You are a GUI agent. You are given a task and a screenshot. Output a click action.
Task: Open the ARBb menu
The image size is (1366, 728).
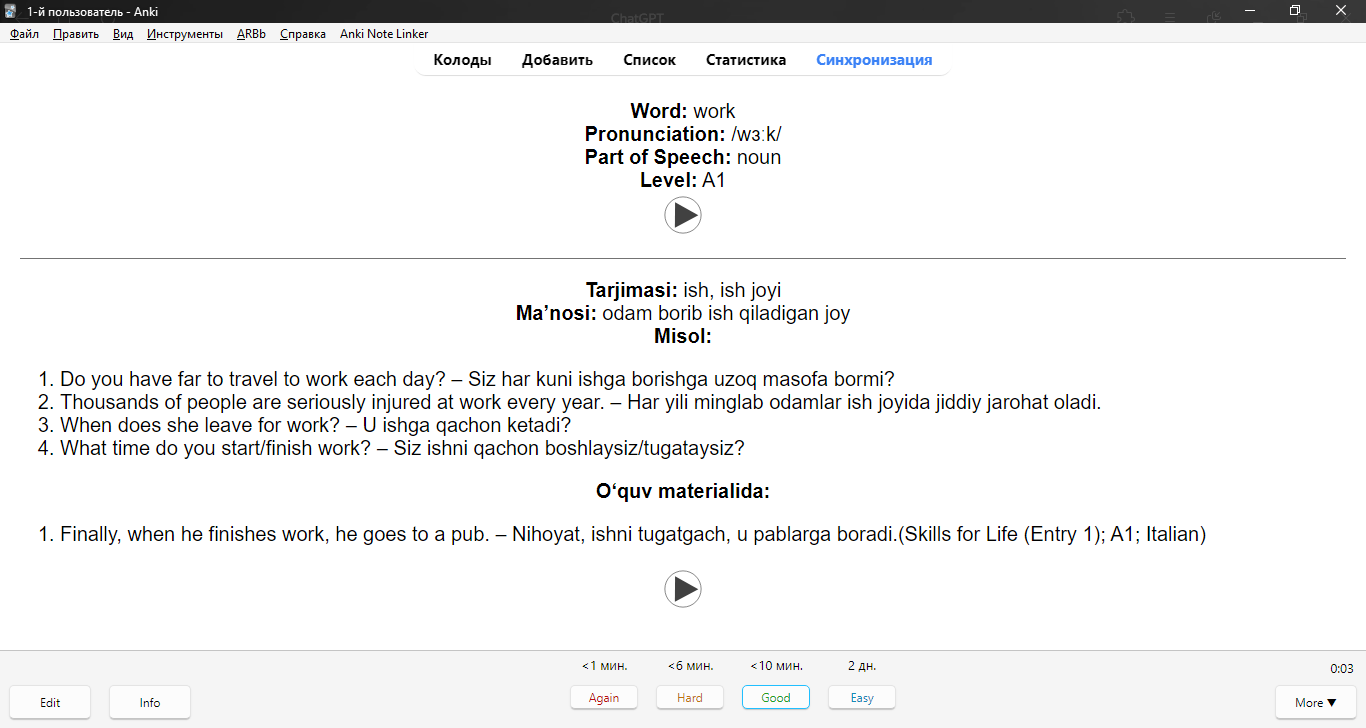coord(251,34)
